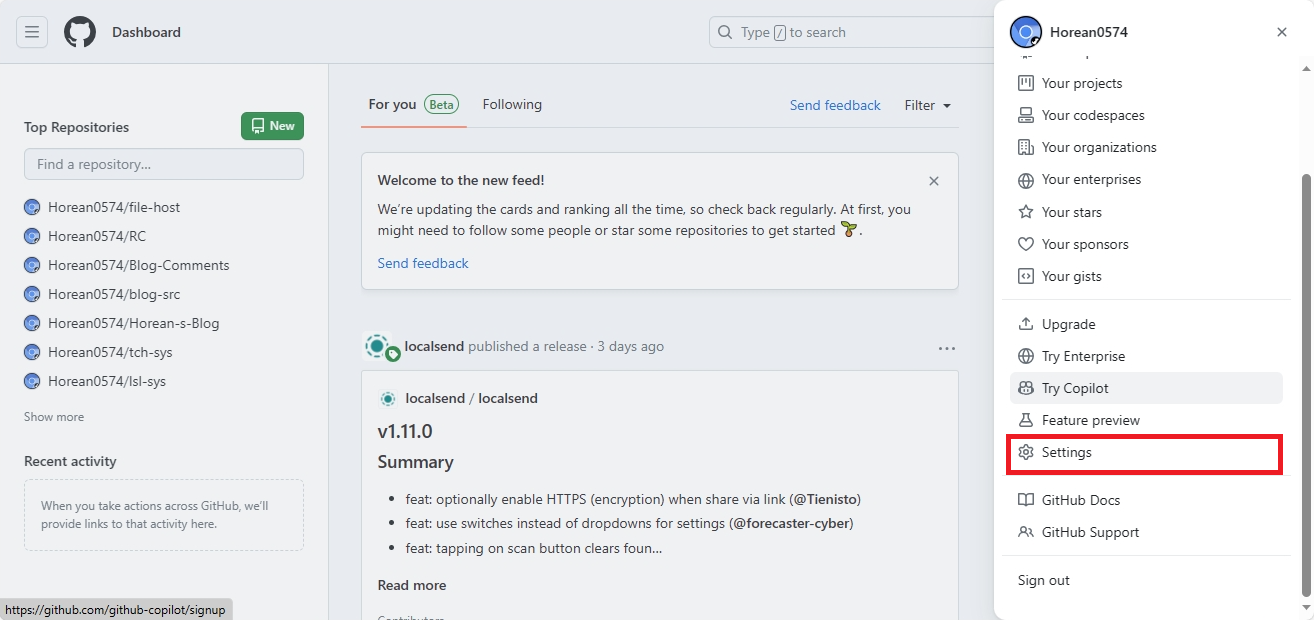Click the Find a repository field

click(164, 164)
